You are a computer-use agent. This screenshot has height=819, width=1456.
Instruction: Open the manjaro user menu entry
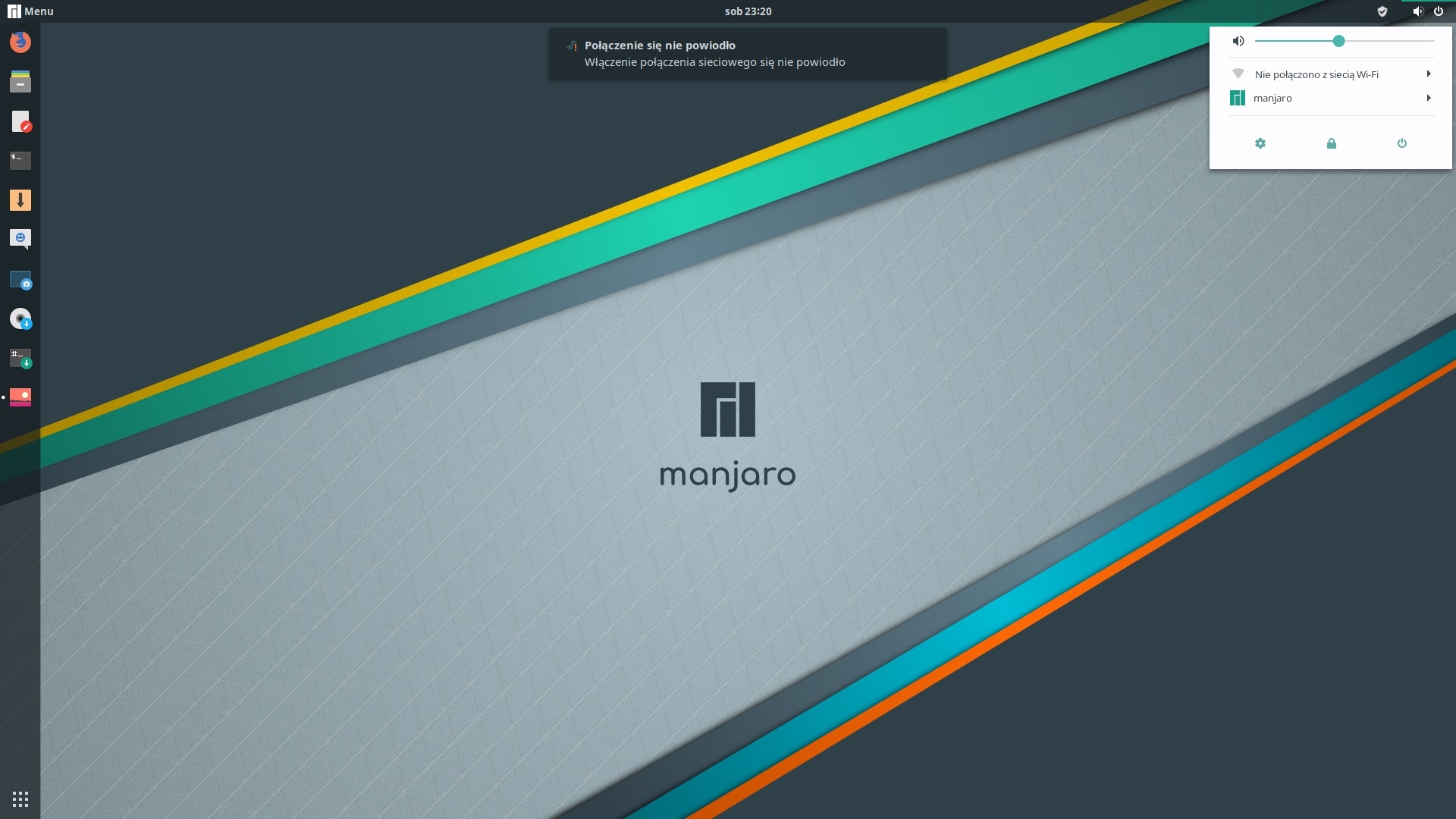click(1331, 98)
